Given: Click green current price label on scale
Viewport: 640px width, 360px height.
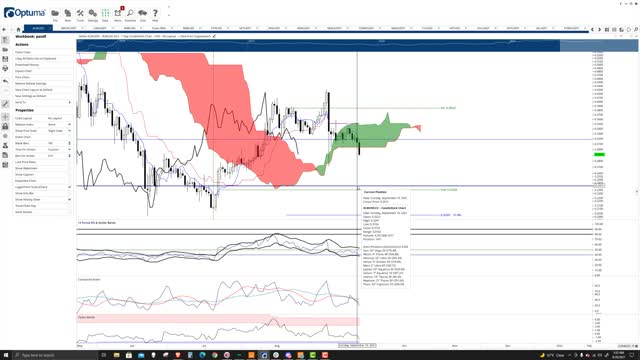Looking at the screenshot, I should click(599, 155).
